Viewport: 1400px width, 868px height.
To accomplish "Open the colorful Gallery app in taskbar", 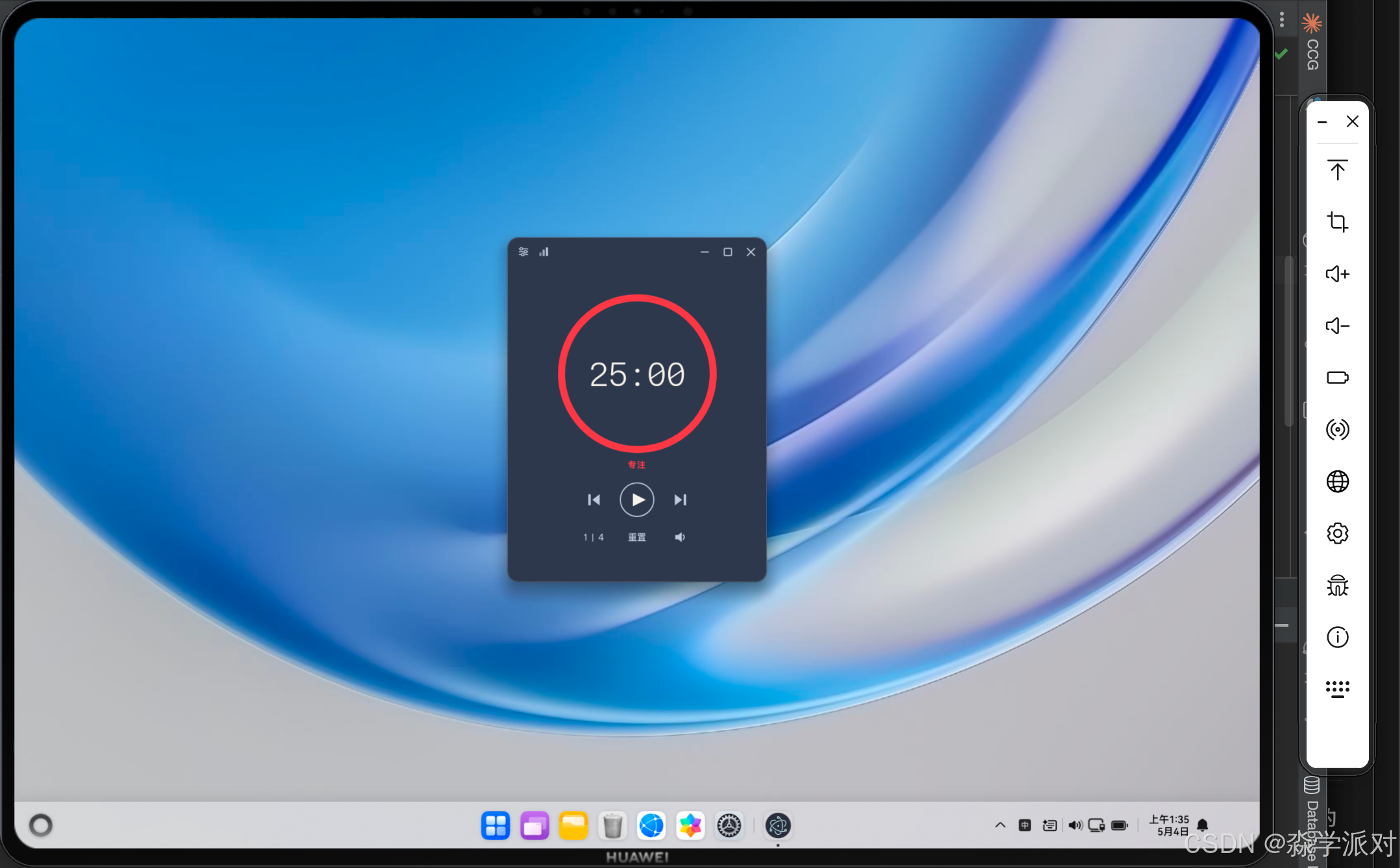I will [690, 826].
